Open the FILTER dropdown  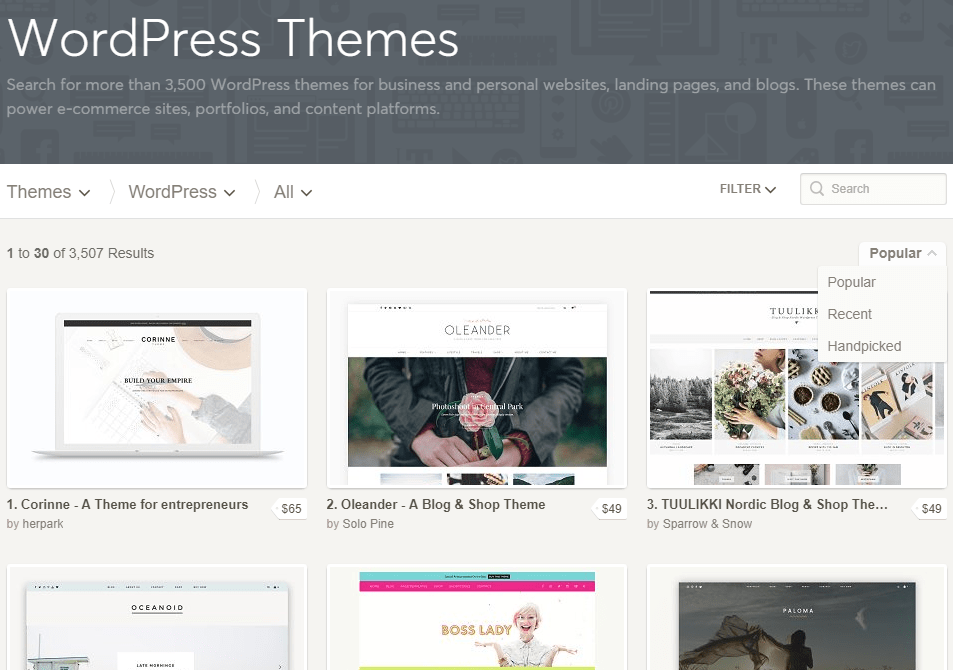point(748,189)
